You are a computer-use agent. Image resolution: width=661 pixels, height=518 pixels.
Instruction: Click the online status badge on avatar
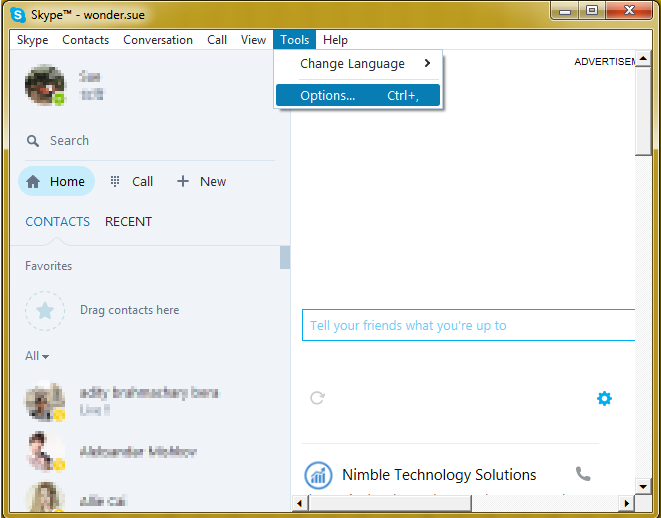click(59, 99)
